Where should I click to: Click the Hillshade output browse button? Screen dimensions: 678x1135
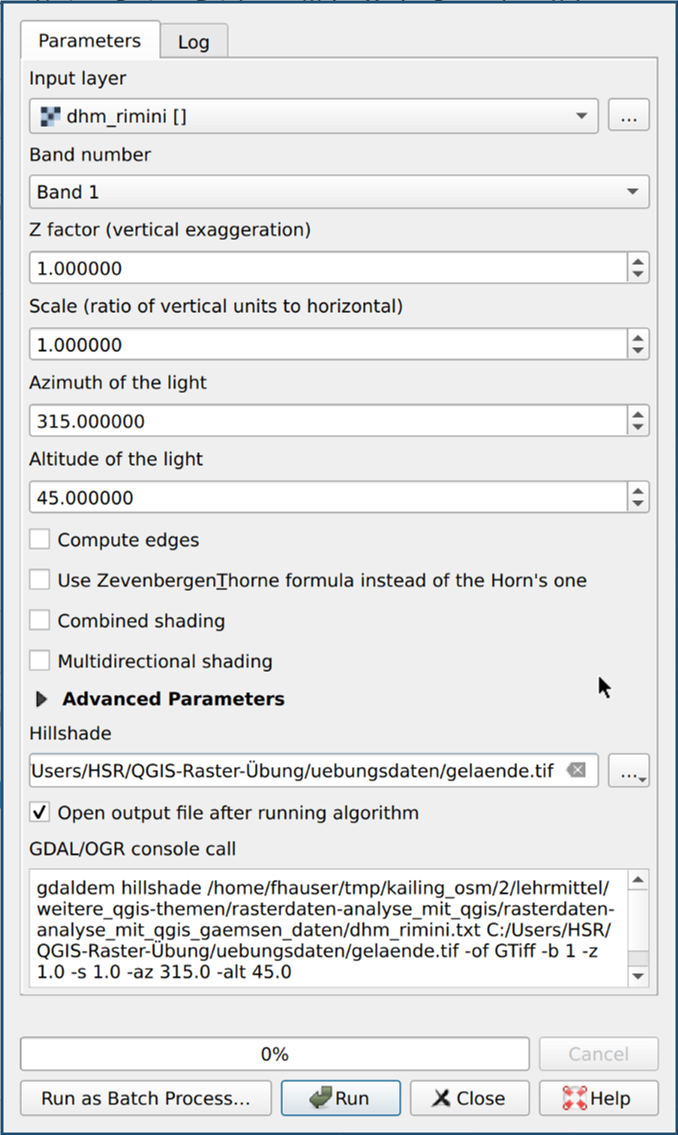[628, 771]
